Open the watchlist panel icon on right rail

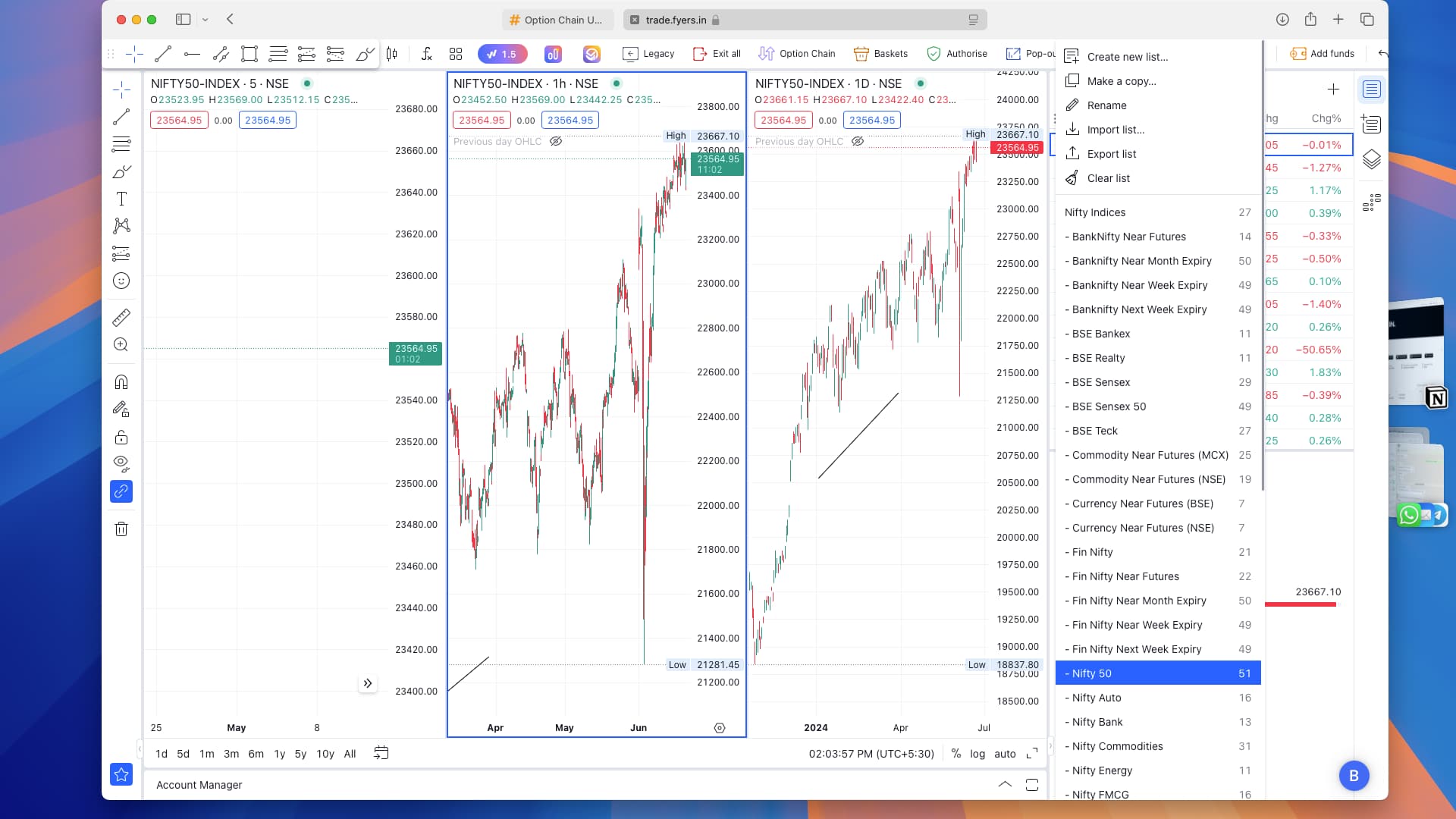click(1372, 89)
